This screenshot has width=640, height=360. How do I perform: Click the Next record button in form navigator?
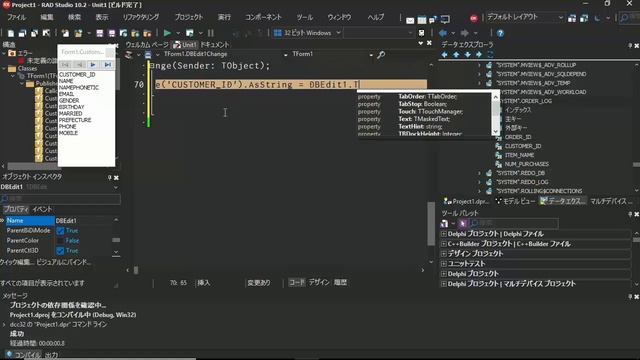[93, 64]
